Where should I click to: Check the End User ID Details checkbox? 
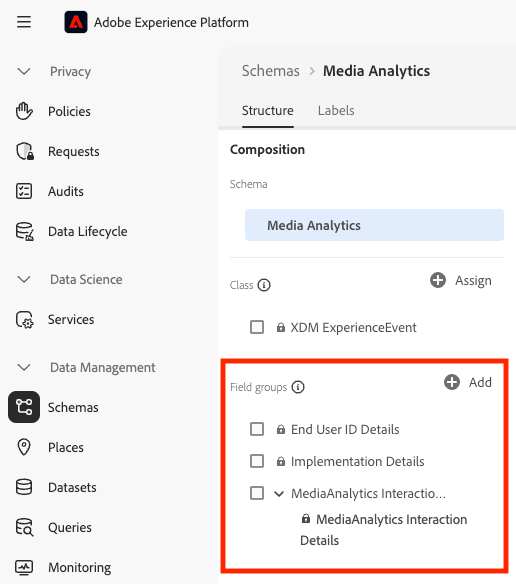(x=257, y=429)
